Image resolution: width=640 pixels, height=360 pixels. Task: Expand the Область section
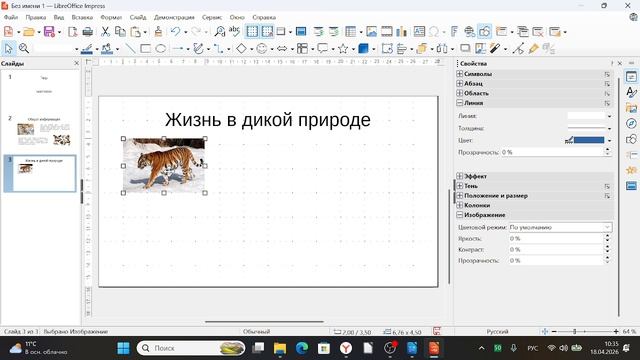(460, 93)
